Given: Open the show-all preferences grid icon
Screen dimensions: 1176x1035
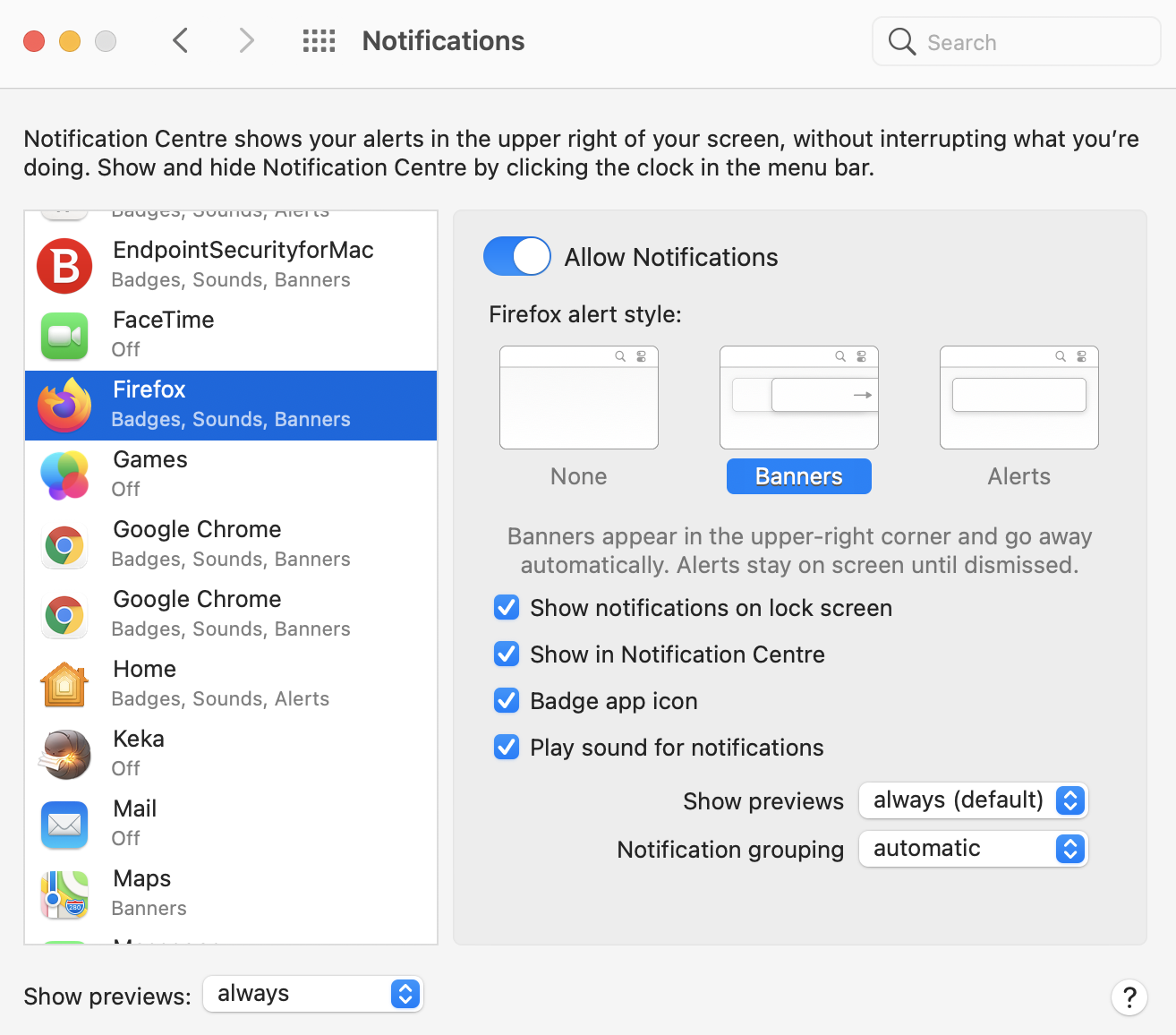Looking at the screenshot, I should click(319, 41).
